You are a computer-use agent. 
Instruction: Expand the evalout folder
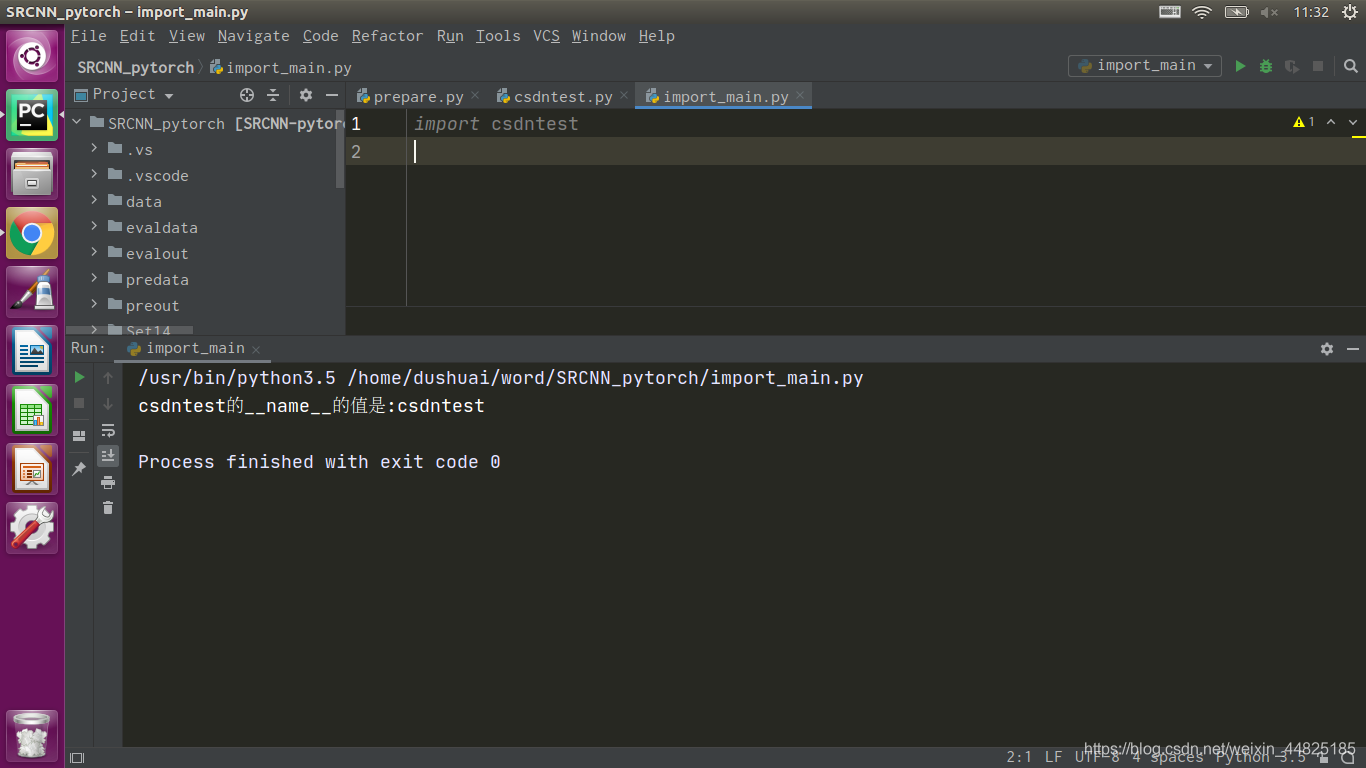click(94, 252)
